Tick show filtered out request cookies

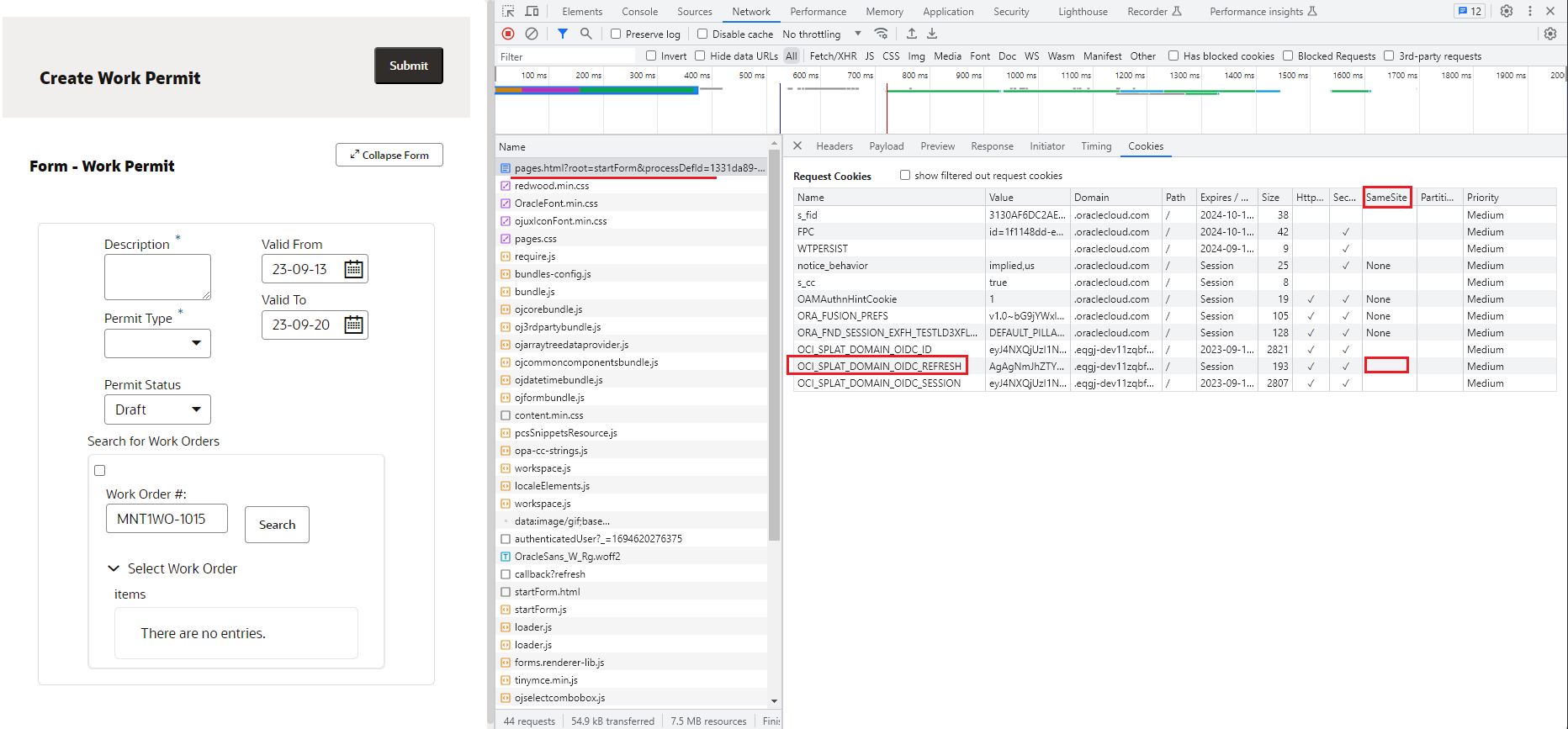click(x=905, y=176)
